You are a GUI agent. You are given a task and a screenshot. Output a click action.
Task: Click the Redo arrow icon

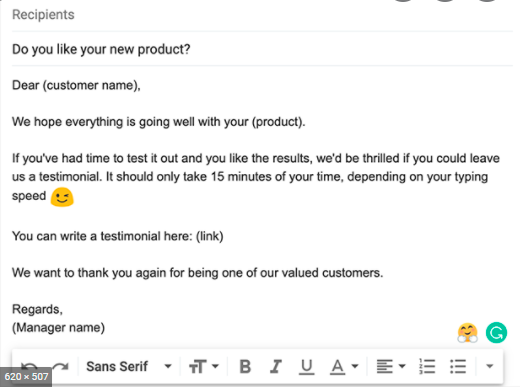click(x=61, y=366)
